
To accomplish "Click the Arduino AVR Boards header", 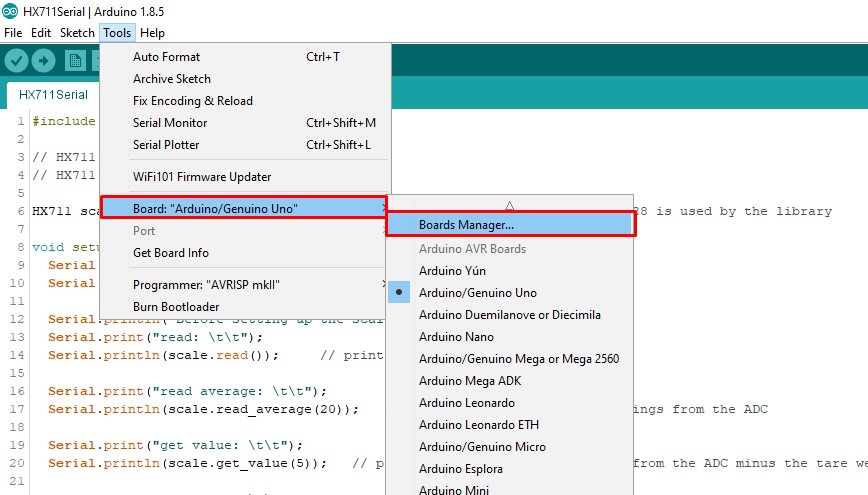I will pyautogui.click(x=472, y=249).
